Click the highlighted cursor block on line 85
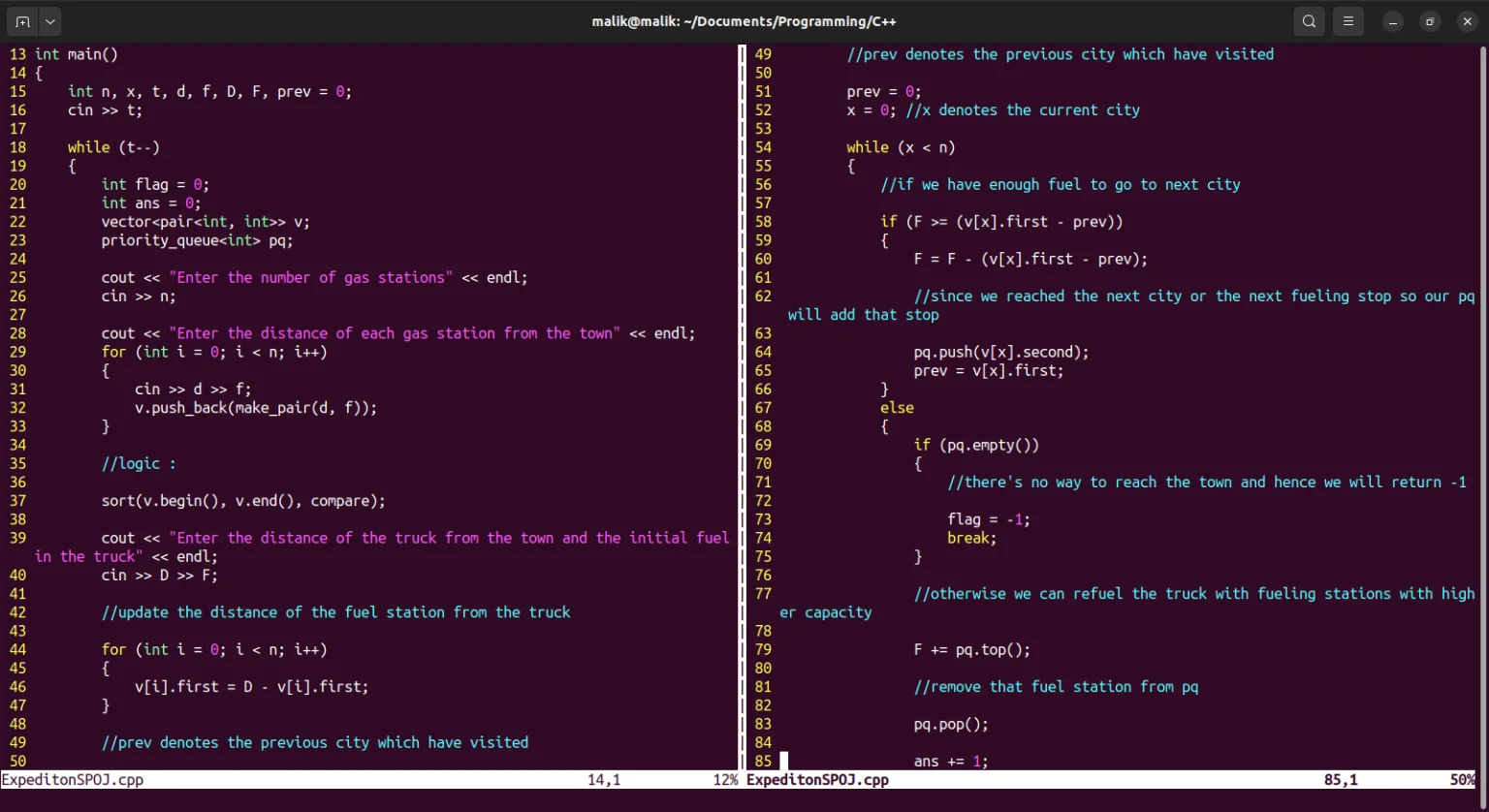The height and width of the screenshot is (812, 1489). [785, 761]
